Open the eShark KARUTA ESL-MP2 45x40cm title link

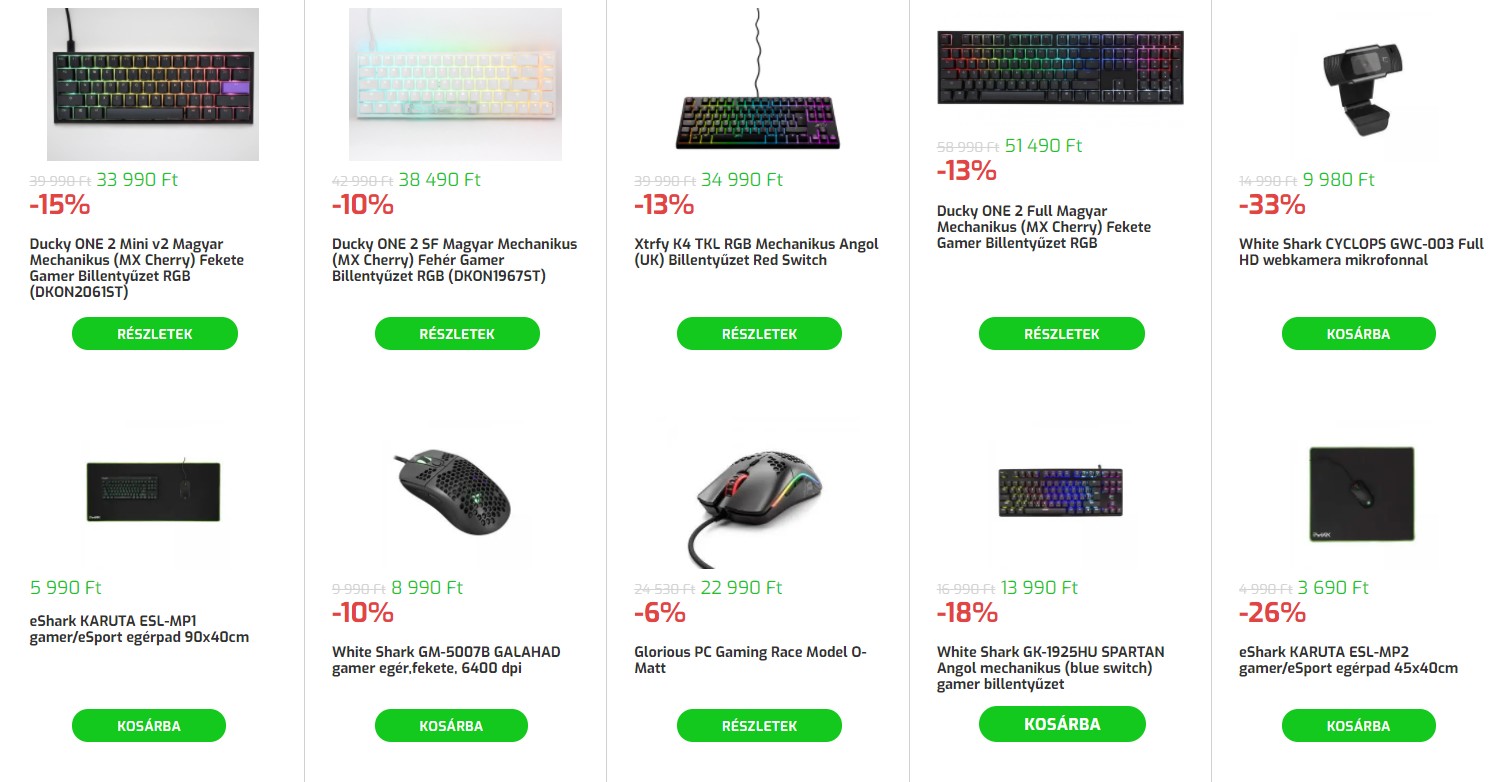pyautogui.click(x=1348, y=660)
